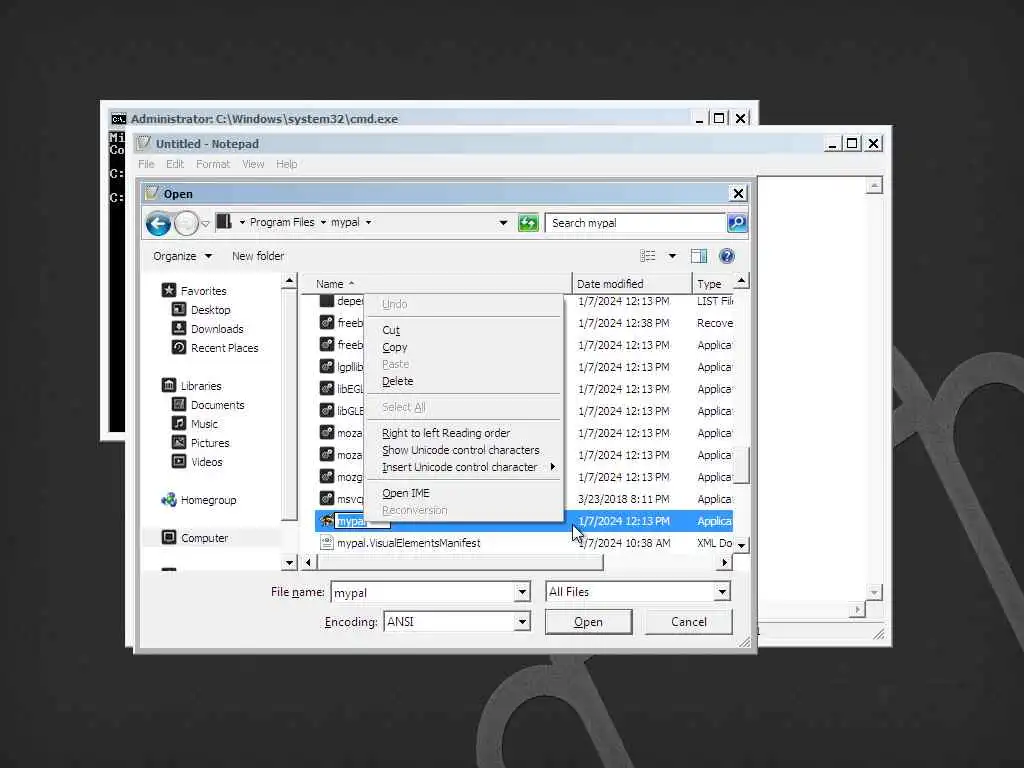The image size is (1024, 768).
Task: Click the Search mypal field
Action: pyautogui.click(x=635, y=223)
